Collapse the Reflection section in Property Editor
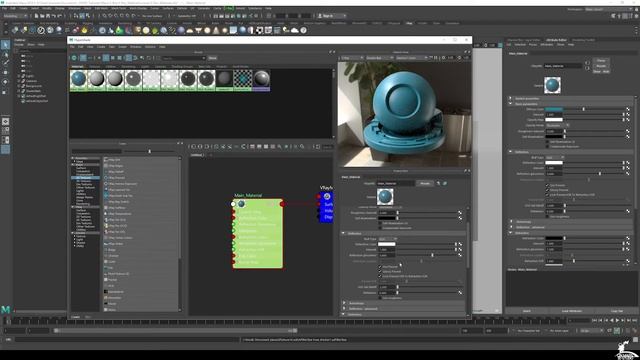This screenshot has width=640, height=360. (344, 233)
